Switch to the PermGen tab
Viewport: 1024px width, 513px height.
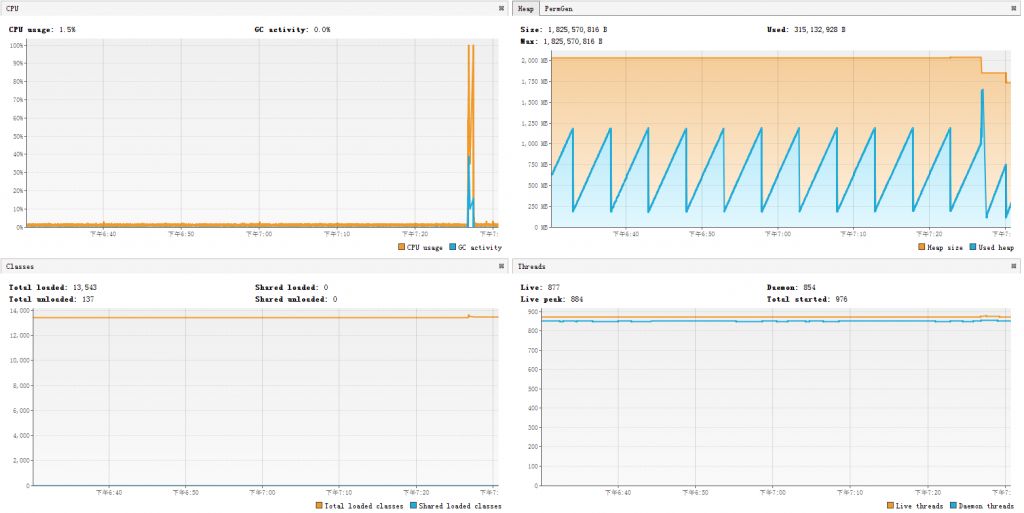click(558, 8)
